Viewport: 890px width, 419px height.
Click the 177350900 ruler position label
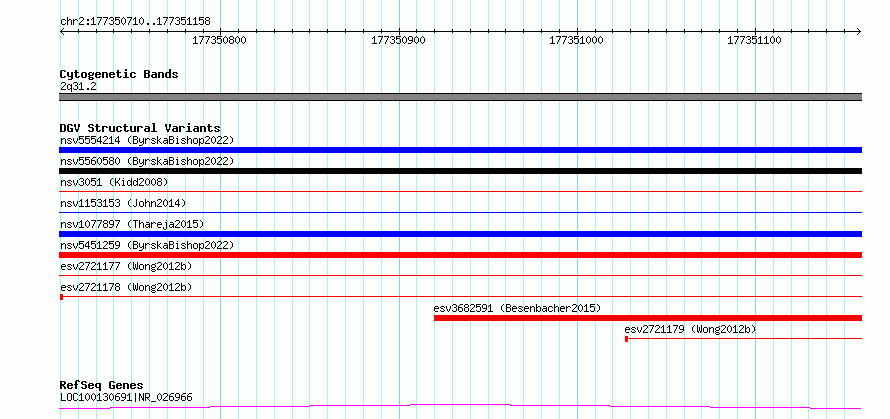click(398, 40)
